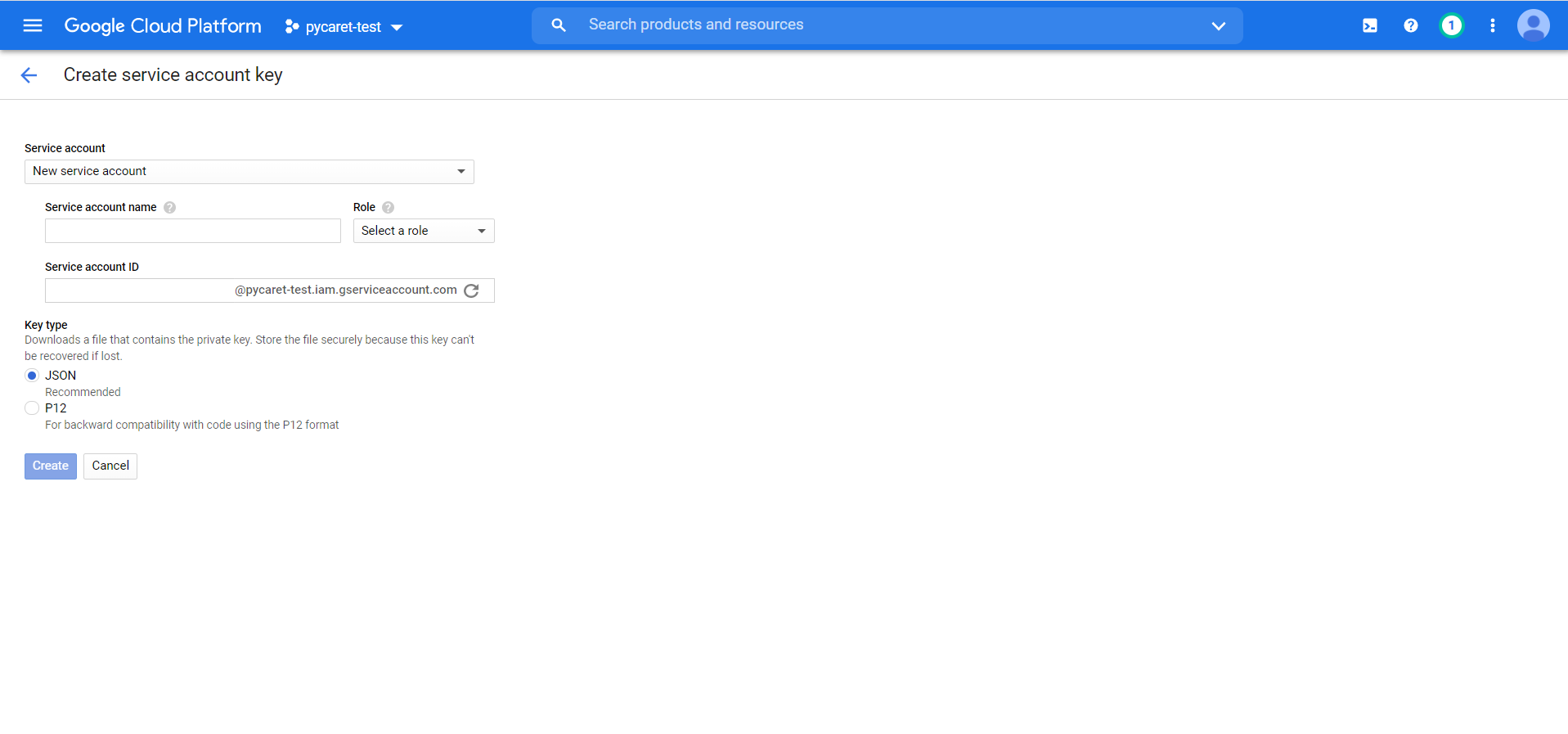Click the search magnifier icon

[559, 25]
